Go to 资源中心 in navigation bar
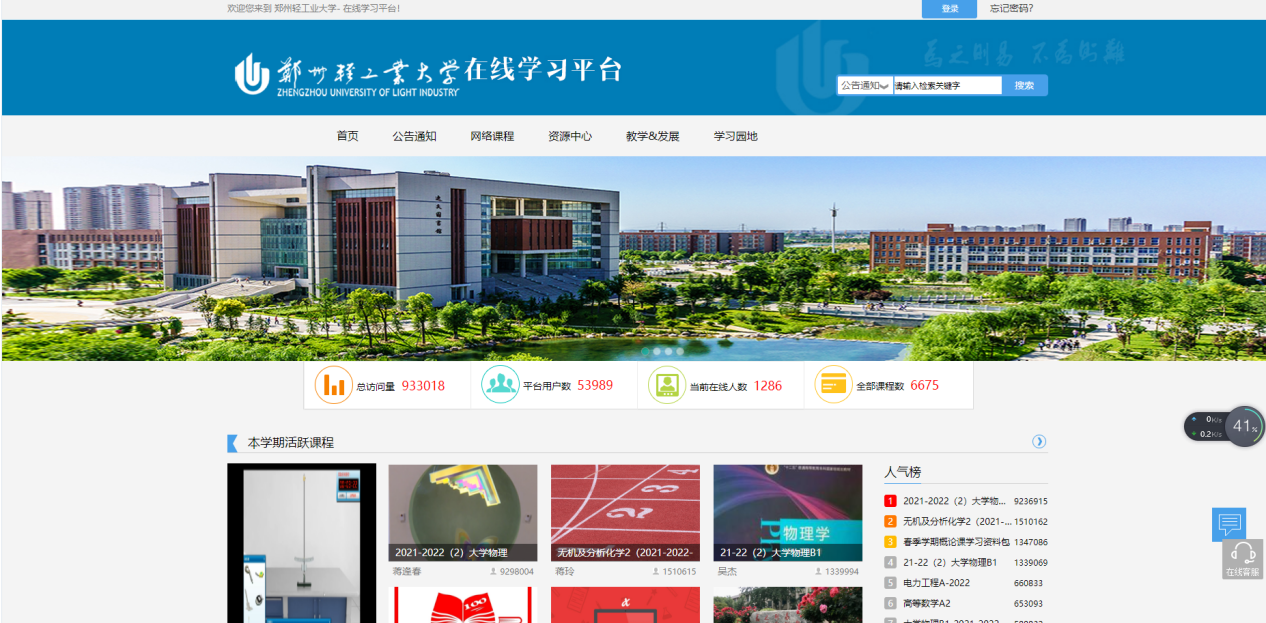 pyautogui.click(x=569, y=136)
